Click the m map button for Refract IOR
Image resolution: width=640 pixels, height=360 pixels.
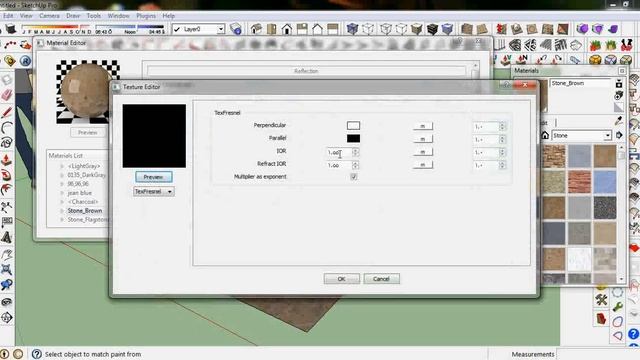(x=422, y=164)
